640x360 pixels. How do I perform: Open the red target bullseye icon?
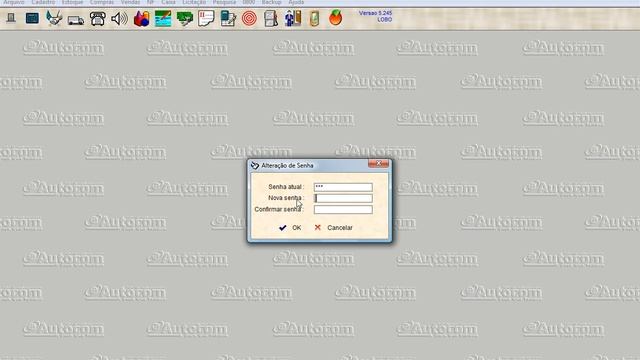pos(249,18)
